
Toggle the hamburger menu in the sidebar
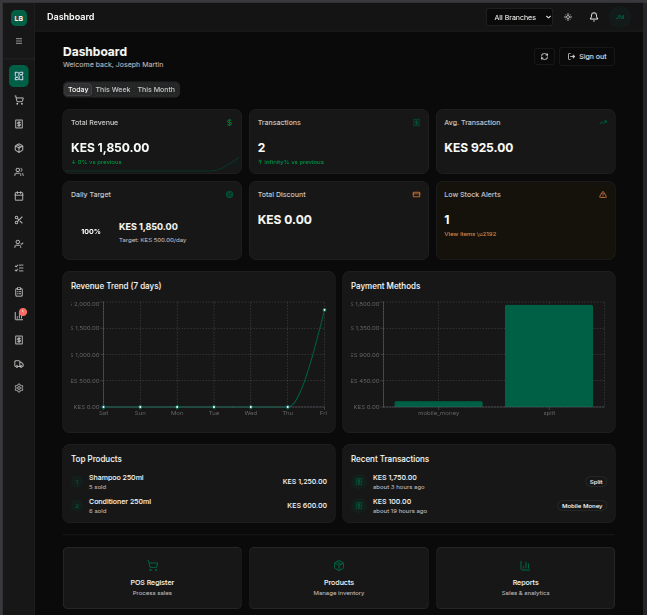19,41
